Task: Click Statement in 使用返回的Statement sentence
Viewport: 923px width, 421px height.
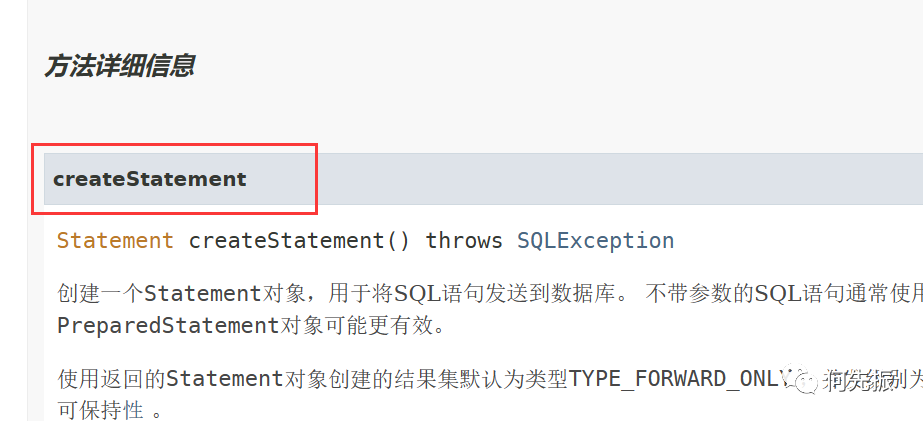Action: (x=225, y=379)
